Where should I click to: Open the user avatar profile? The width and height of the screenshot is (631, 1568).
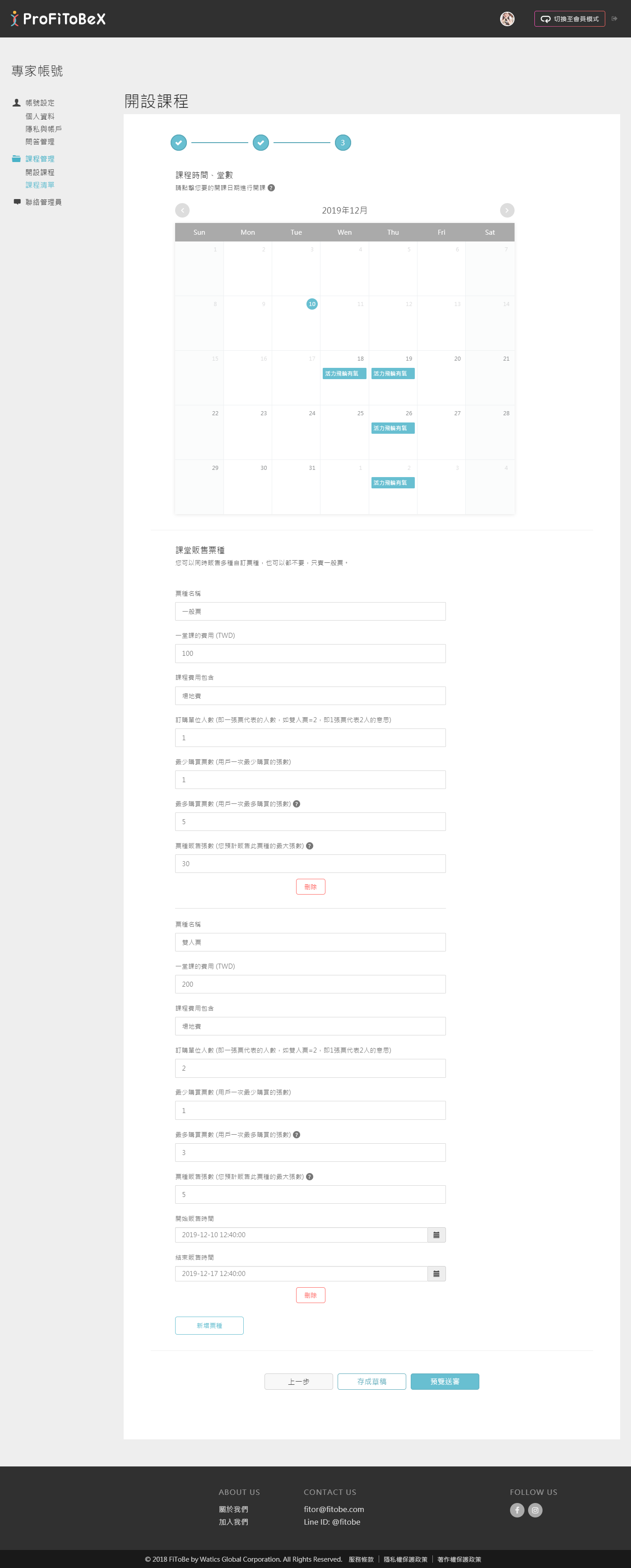point(507,19)
